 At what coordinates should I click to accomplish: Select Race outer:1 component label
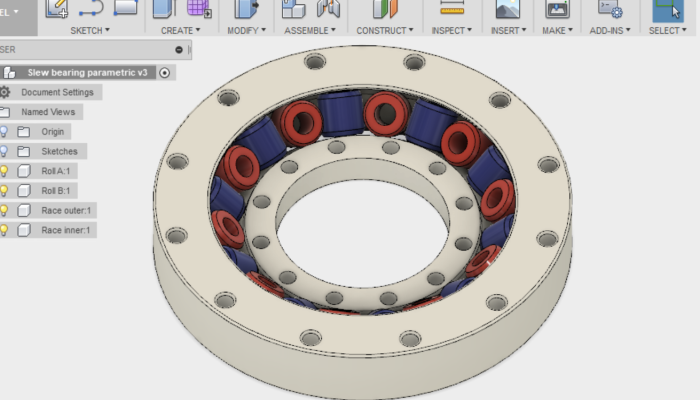click(x=66, y=210)
